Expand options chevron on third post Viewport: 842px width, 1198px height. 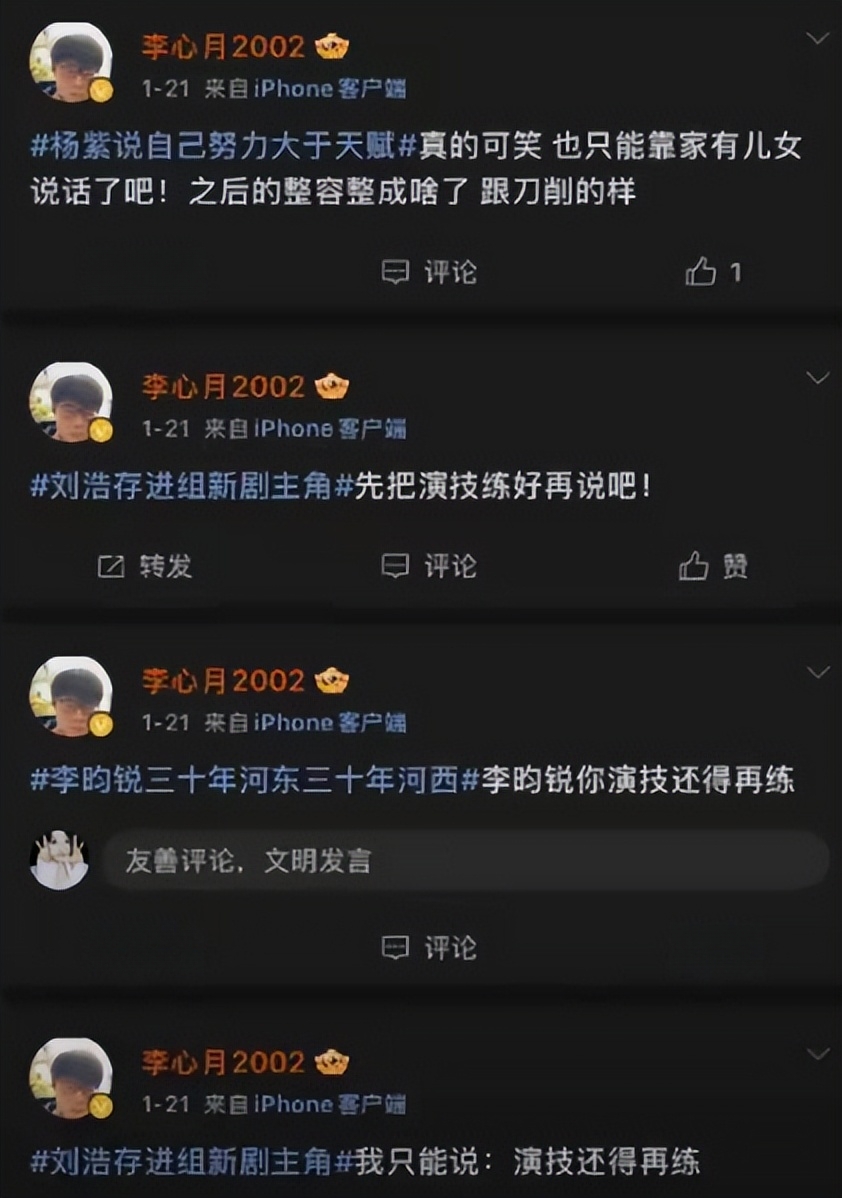(x=818, y=672)
